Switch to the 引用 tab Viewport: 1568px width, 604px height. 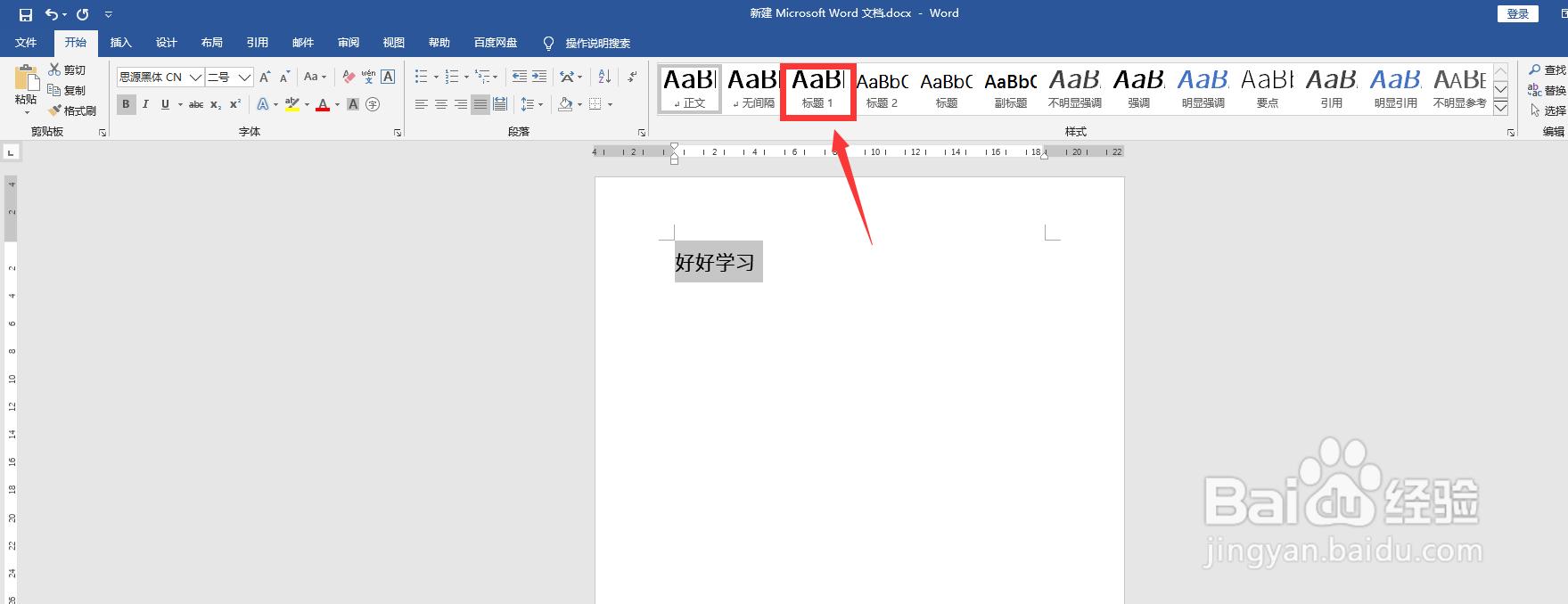257,43
